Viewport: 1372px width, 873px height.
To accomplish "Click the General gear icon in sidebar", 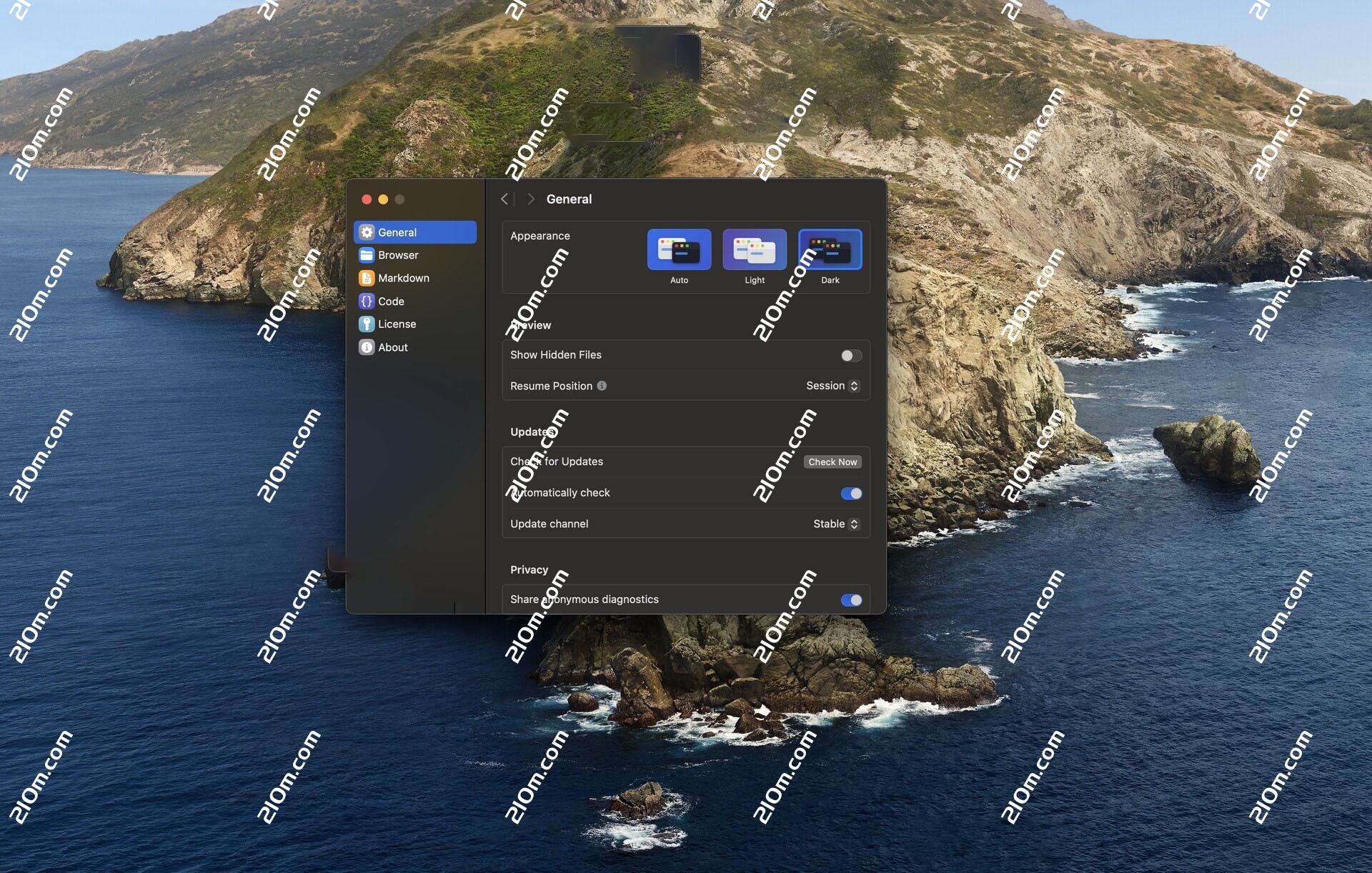I will 367,232.
